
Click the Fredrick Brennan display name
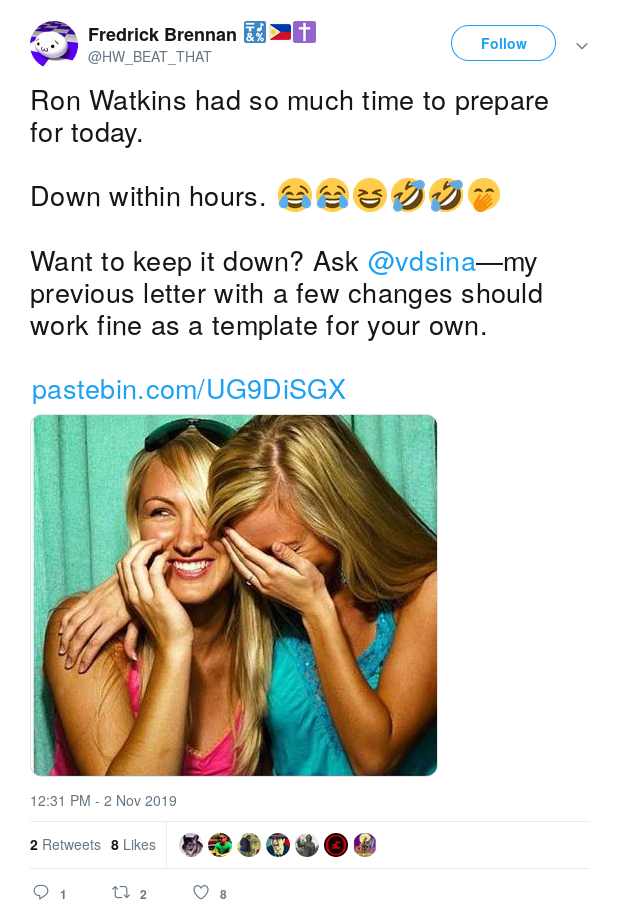click(x=162, y=35)
